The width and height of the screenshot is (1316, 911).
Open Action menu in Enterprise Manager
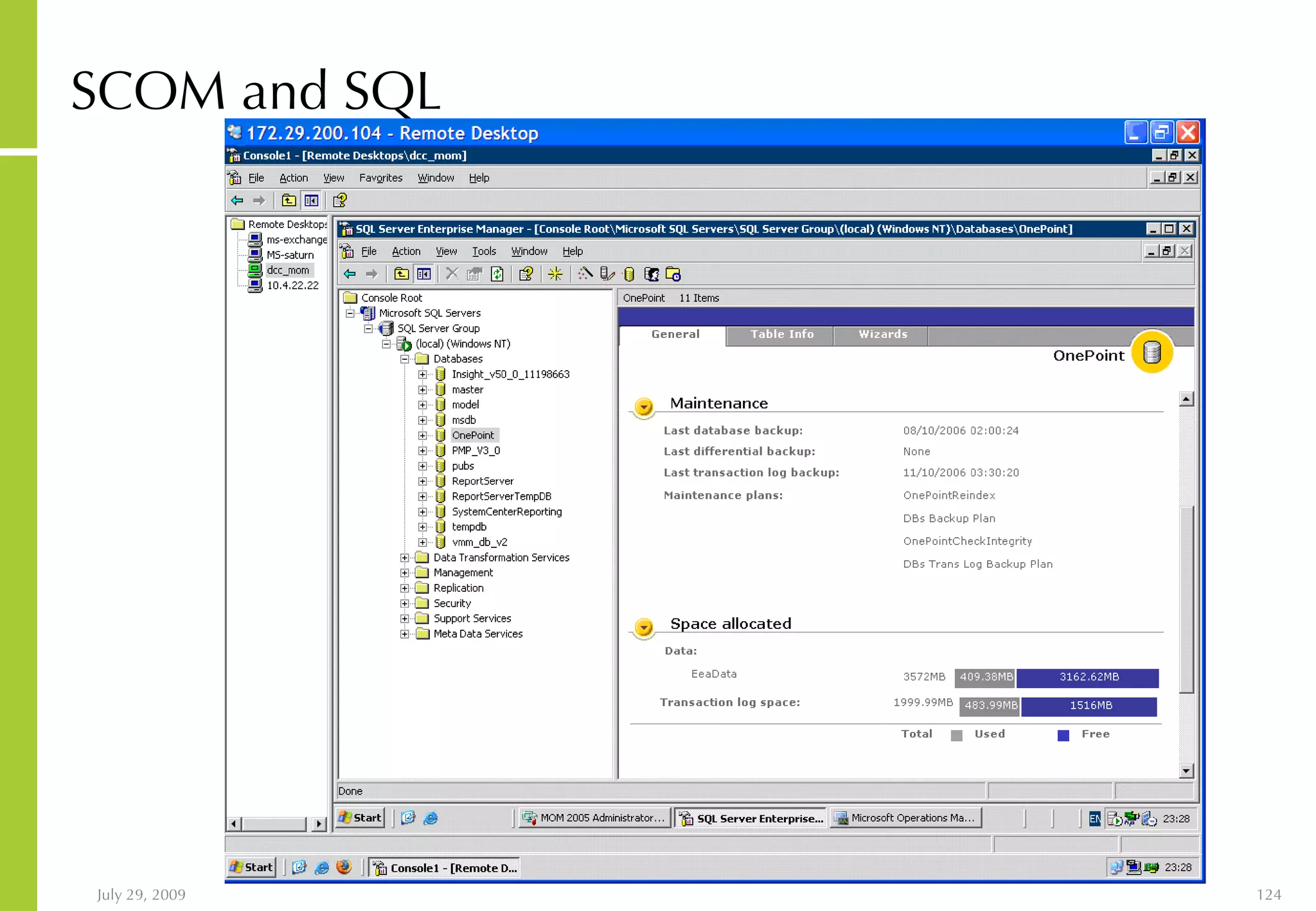coord(406,251)
